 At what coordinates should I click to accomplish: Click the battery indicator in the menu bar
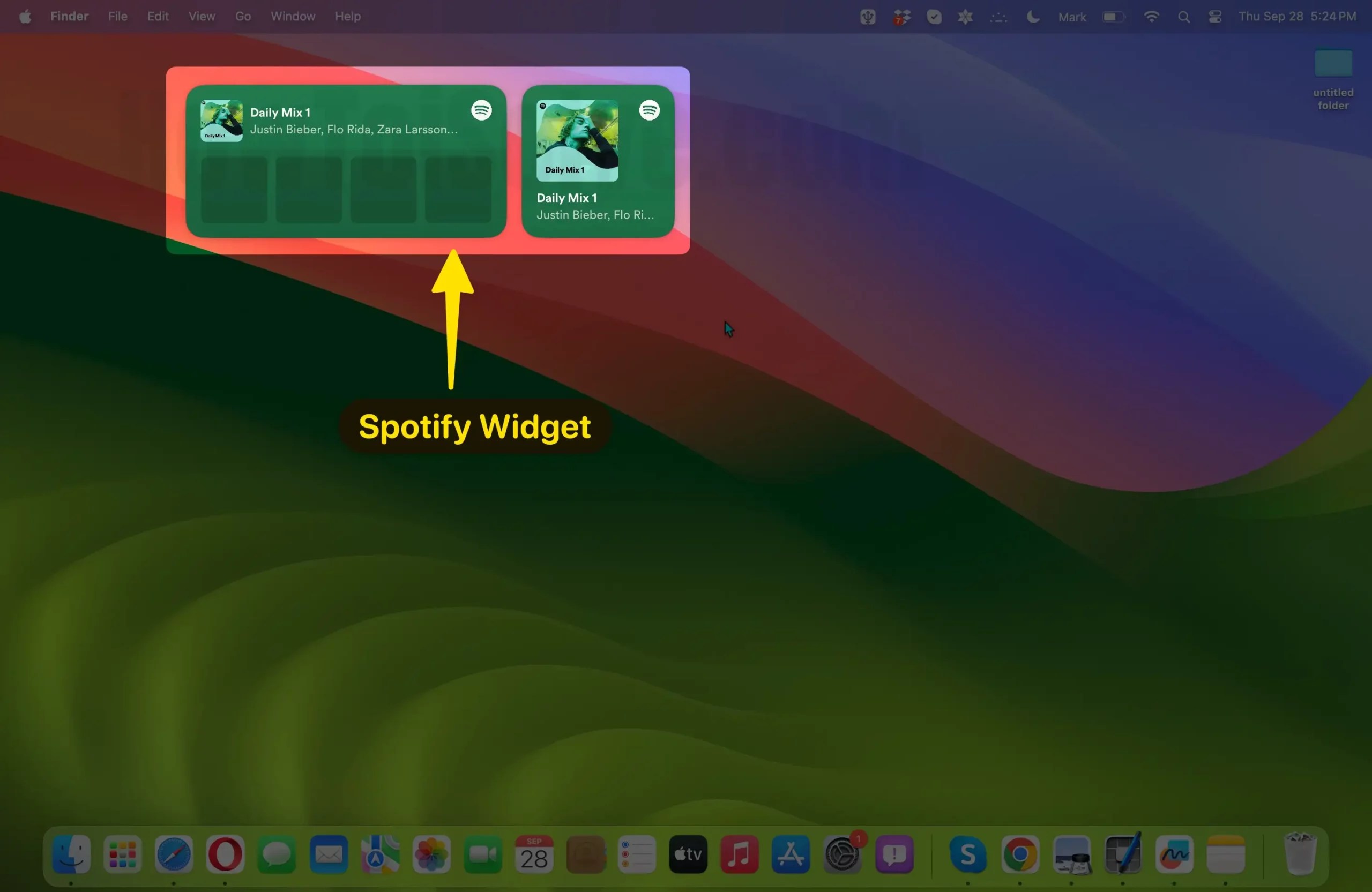[1113, 17]
